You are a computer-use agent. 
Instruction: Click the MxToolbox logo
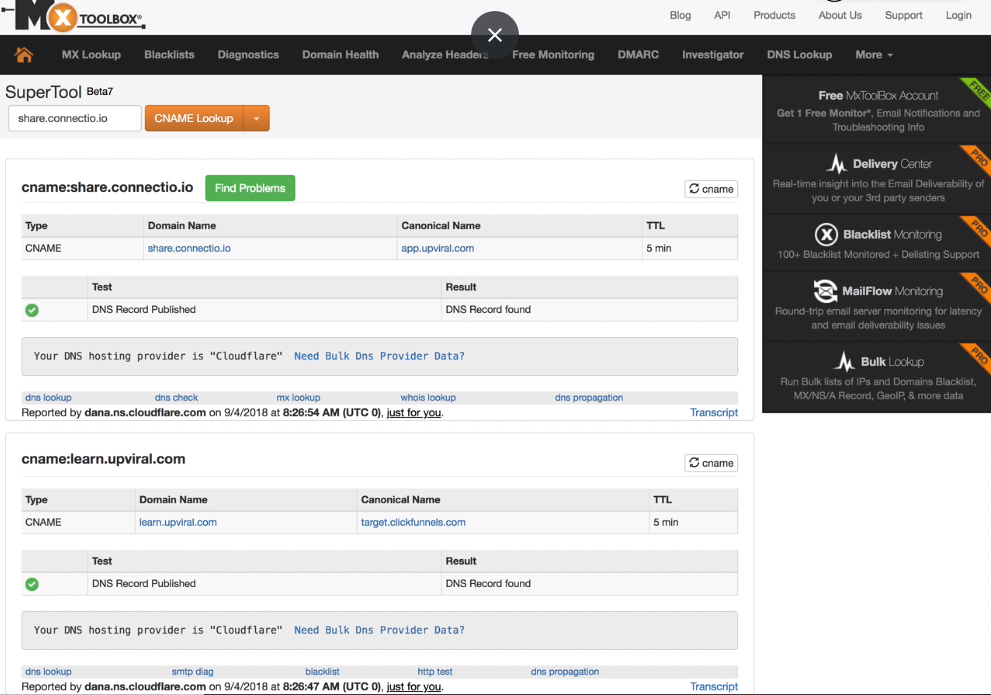coord(74,16)
